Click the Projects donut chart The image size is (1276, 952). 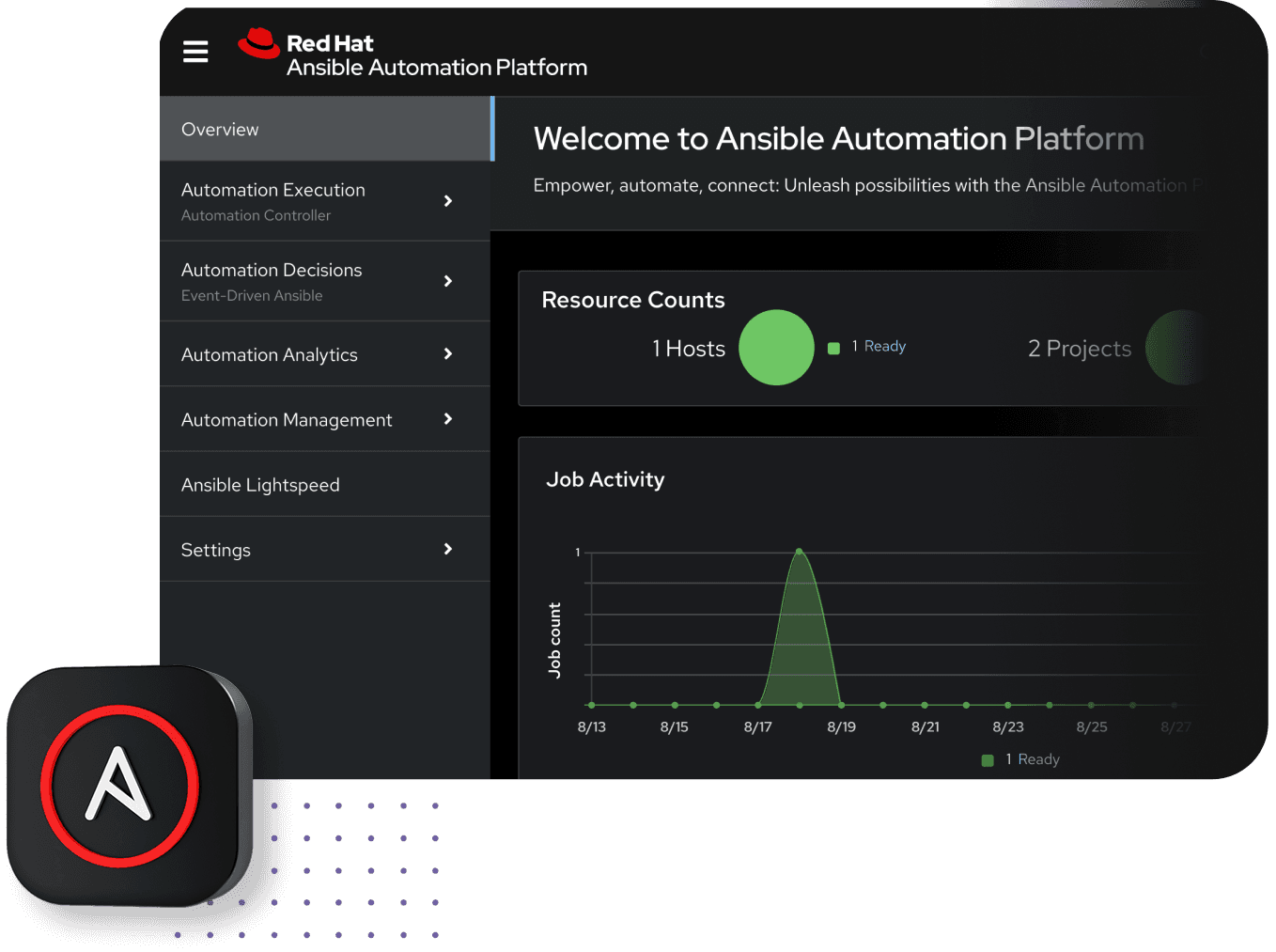tap(1175, 348)
